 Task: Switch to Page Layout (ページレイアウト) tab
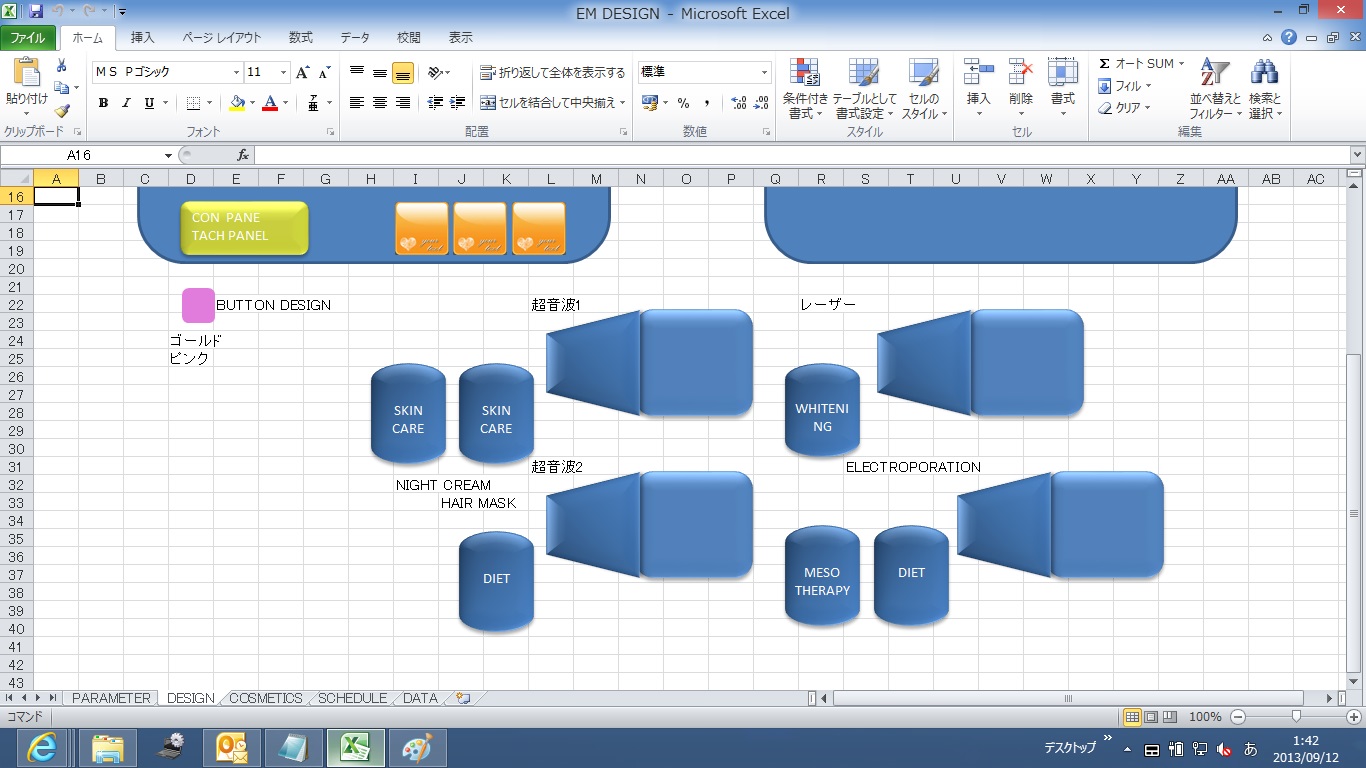[x=222, y=38]
